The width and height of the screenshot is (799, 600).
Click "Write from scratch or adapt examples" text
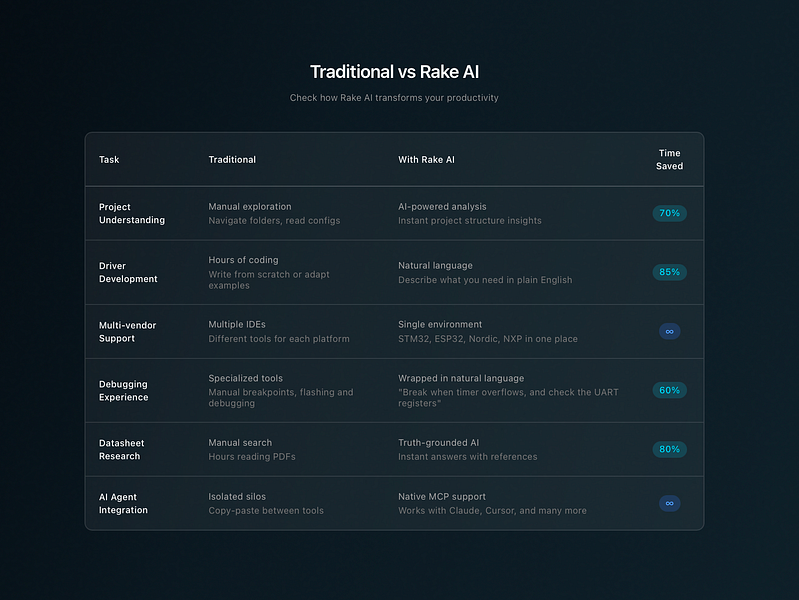269,280
